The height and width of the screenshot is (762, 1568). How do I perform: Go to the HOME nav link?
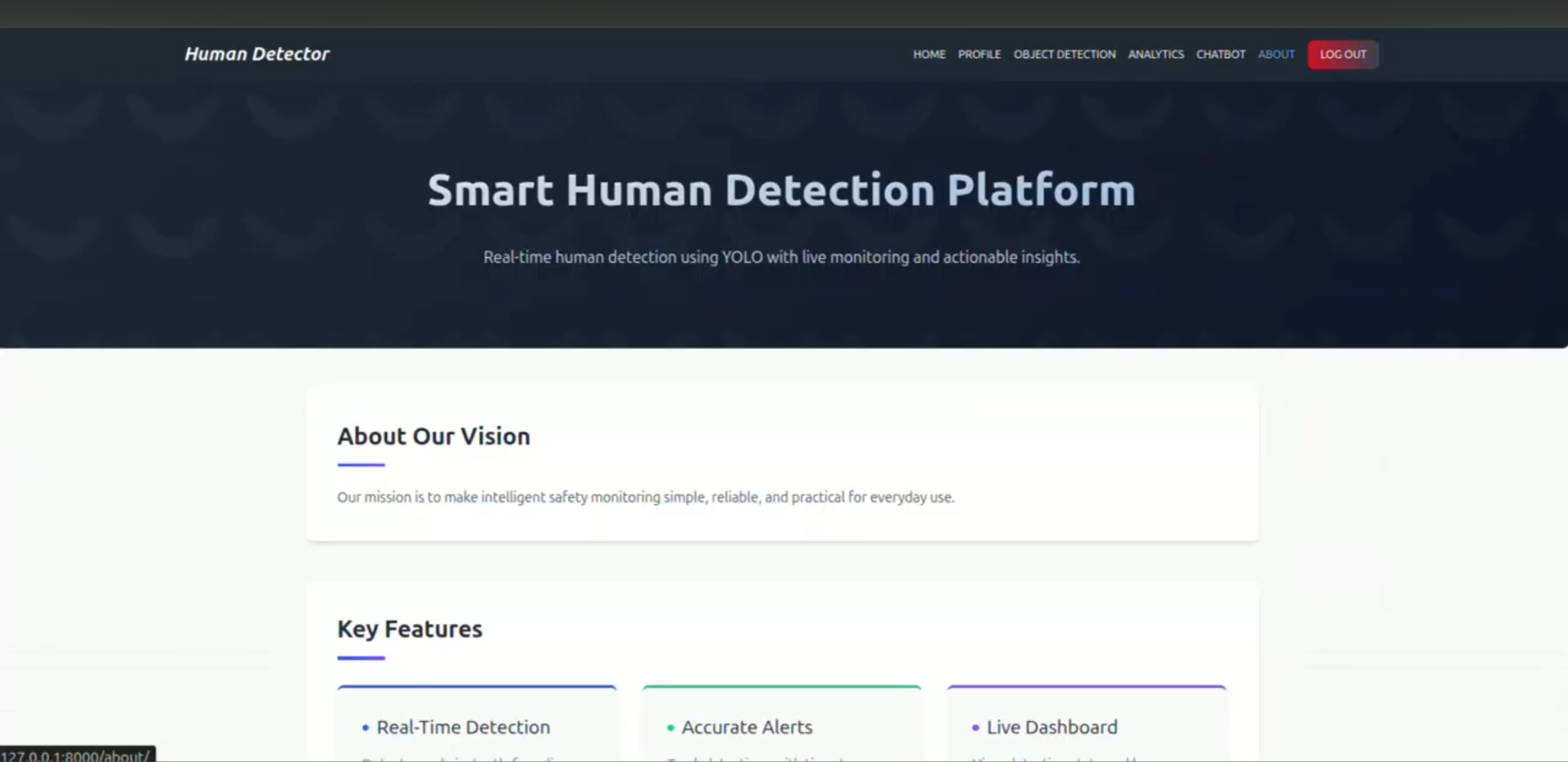click(929, 54)
